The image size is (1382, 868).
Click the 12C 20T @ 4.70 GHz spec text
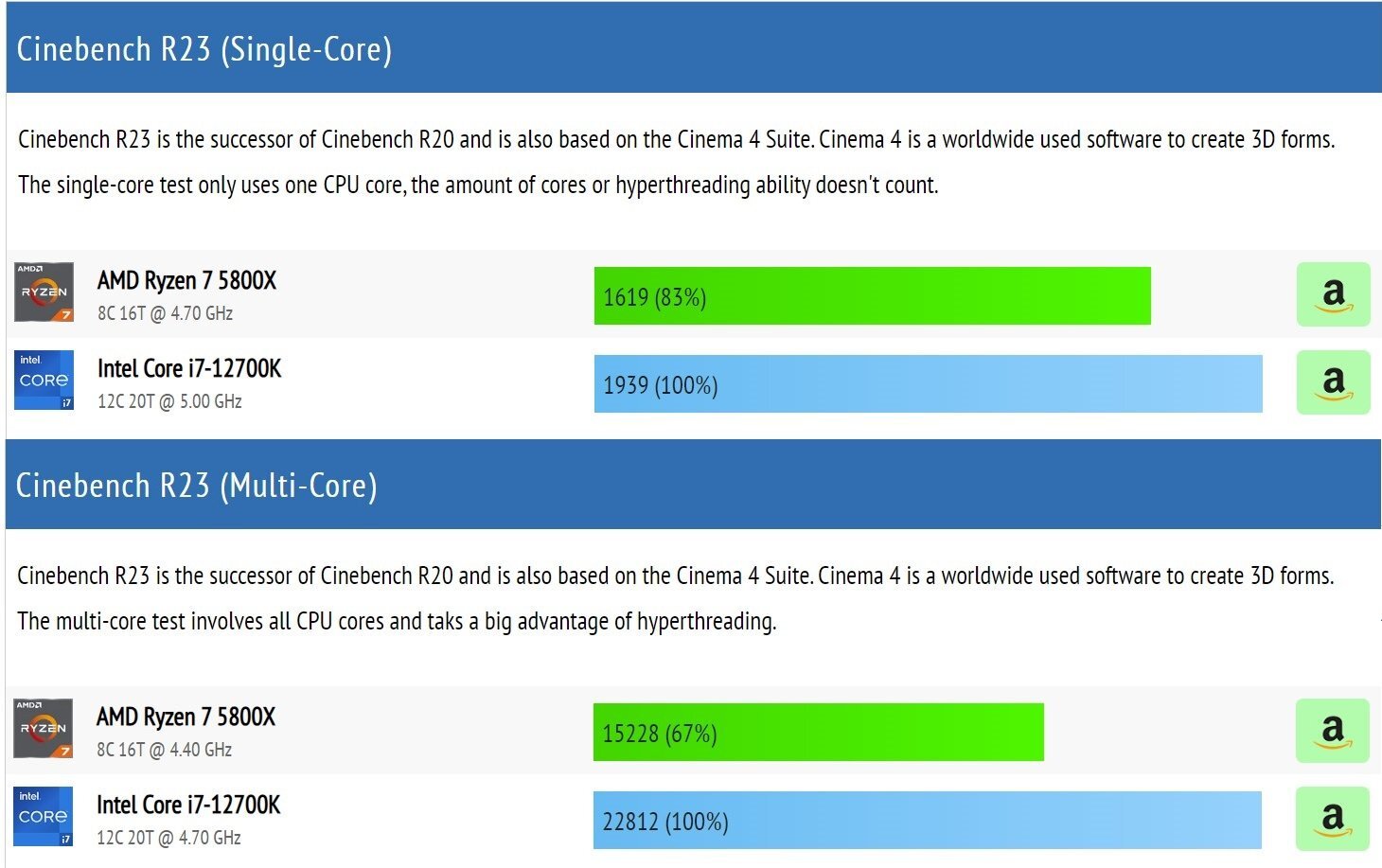tap(168, 838)
